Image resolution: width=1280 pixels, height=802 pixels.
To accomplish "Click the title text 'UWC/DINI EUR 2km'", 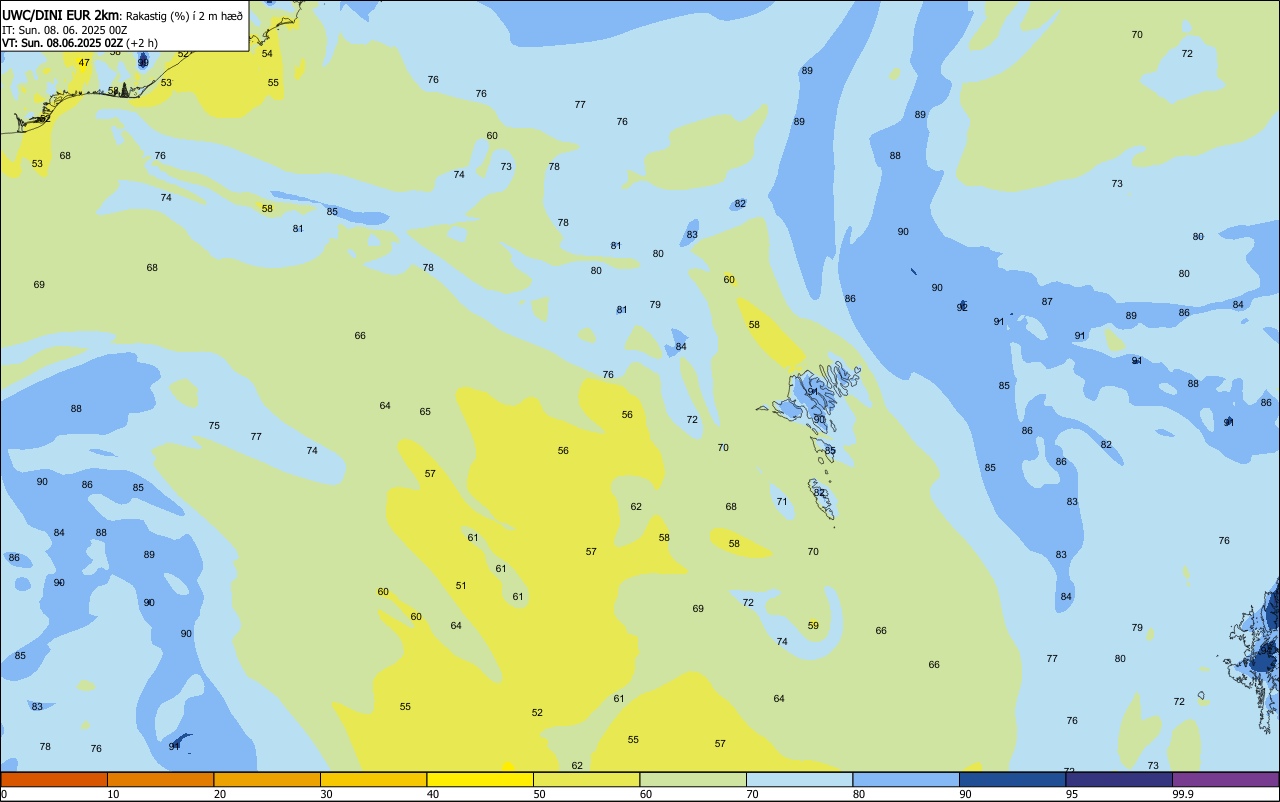I will [x=61, y=15].
